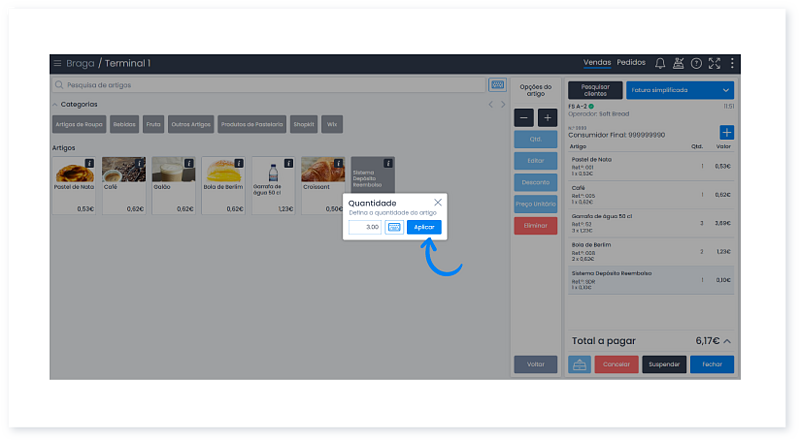Click the Fechar button
The image size is (800, 442).
point(711,364)
